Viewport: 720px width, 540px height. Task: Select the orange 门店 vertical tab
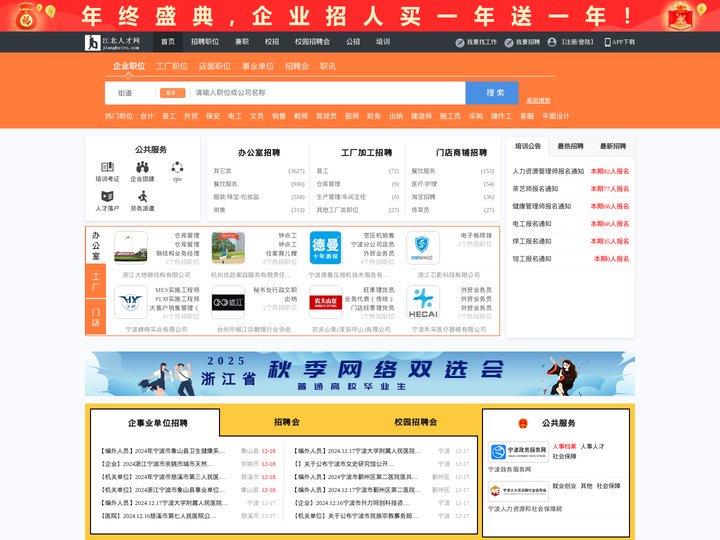tap(96, 317)
